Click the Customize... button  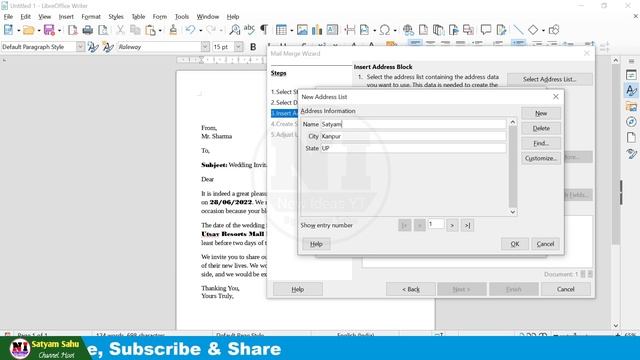(x=541, y=158)
